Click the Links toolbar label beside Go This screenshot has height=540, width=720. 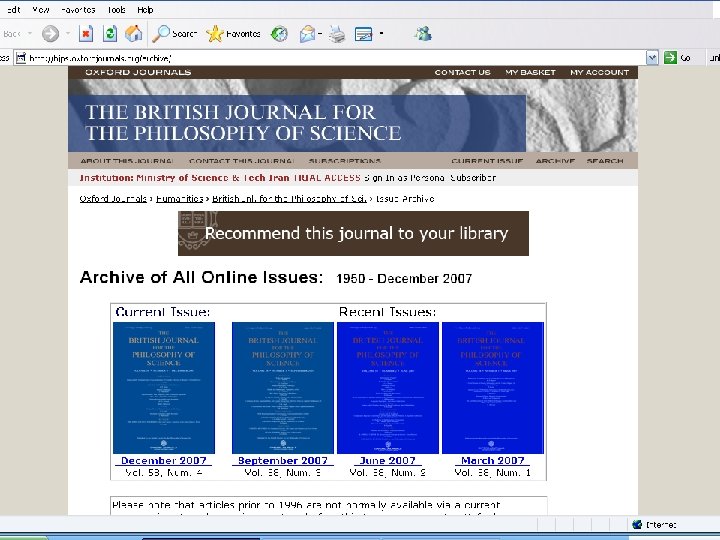pos(714,58)
